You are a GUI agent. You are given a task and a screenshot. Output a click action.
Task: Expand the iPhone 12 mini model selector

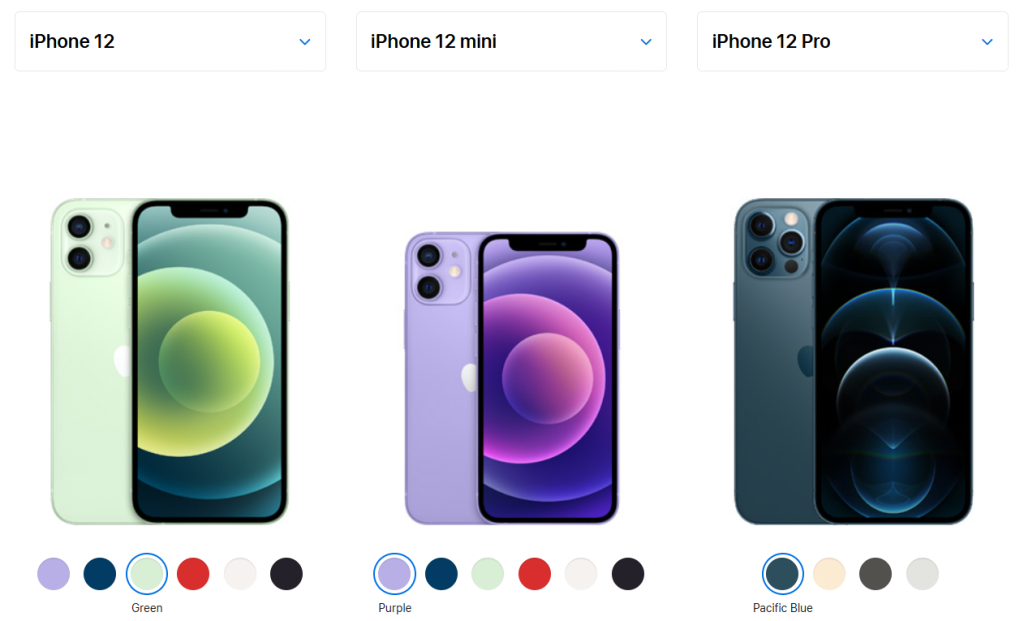[511, 41]
